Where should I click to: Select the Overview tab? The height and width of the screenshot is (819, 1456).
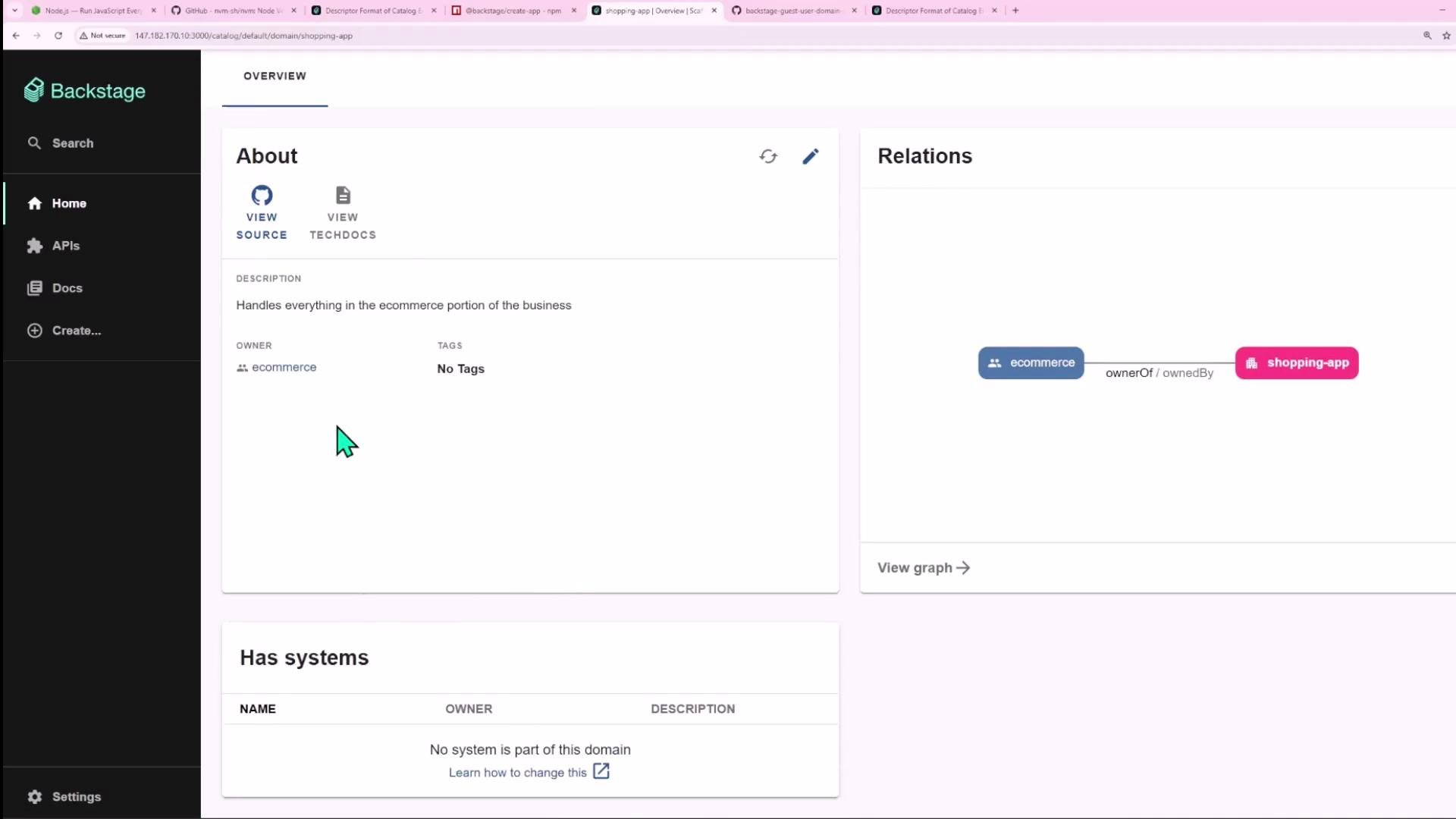point(275,76)
